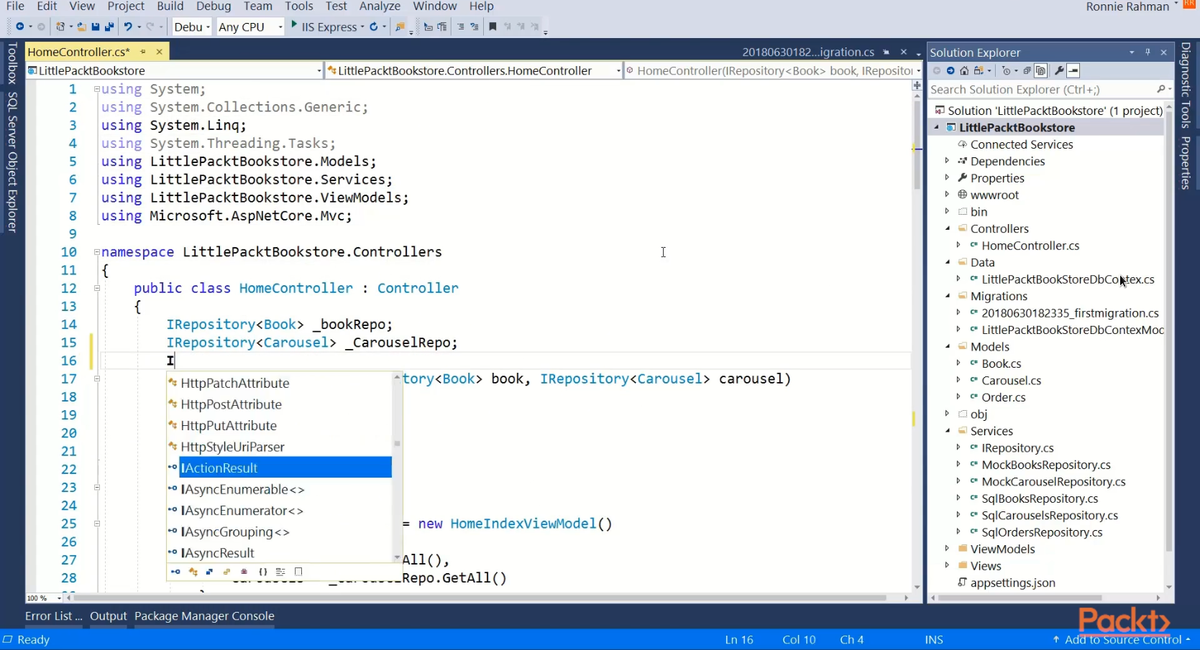
Task: Click the Collapse All icon in Solution Explorer
Action: point(1027,71)
